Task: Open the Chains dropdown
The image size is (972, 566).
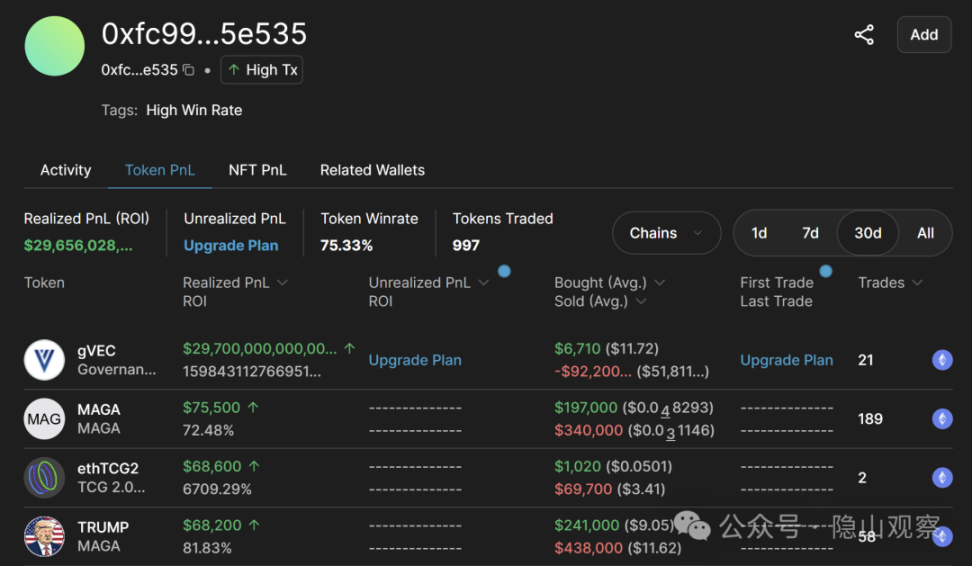Action: pyautogui.click(x=666, y=233)
